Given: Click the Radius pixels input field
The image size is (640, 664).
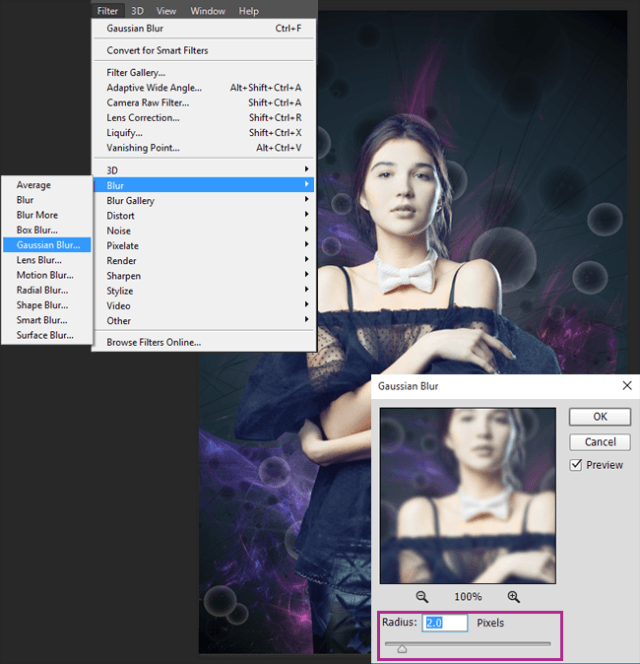Looking at the screenshot, I should [445, 623].
